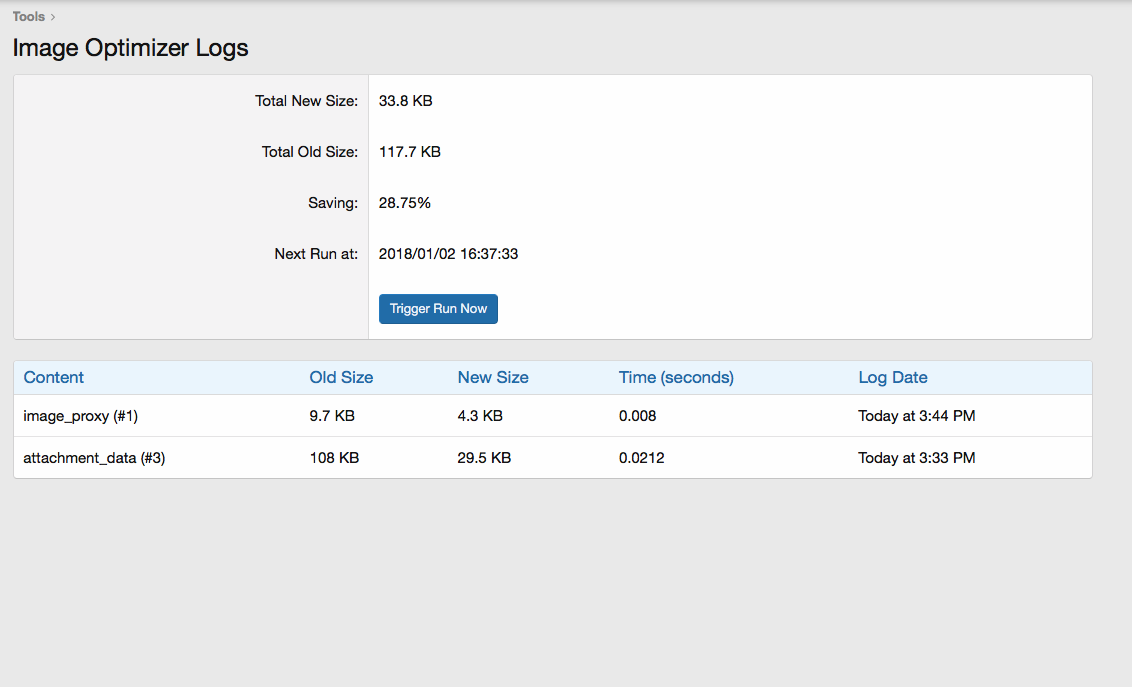Click the 29.5 KB new size cell
This screenshot has width=1132, height=687.
(484, 458)
